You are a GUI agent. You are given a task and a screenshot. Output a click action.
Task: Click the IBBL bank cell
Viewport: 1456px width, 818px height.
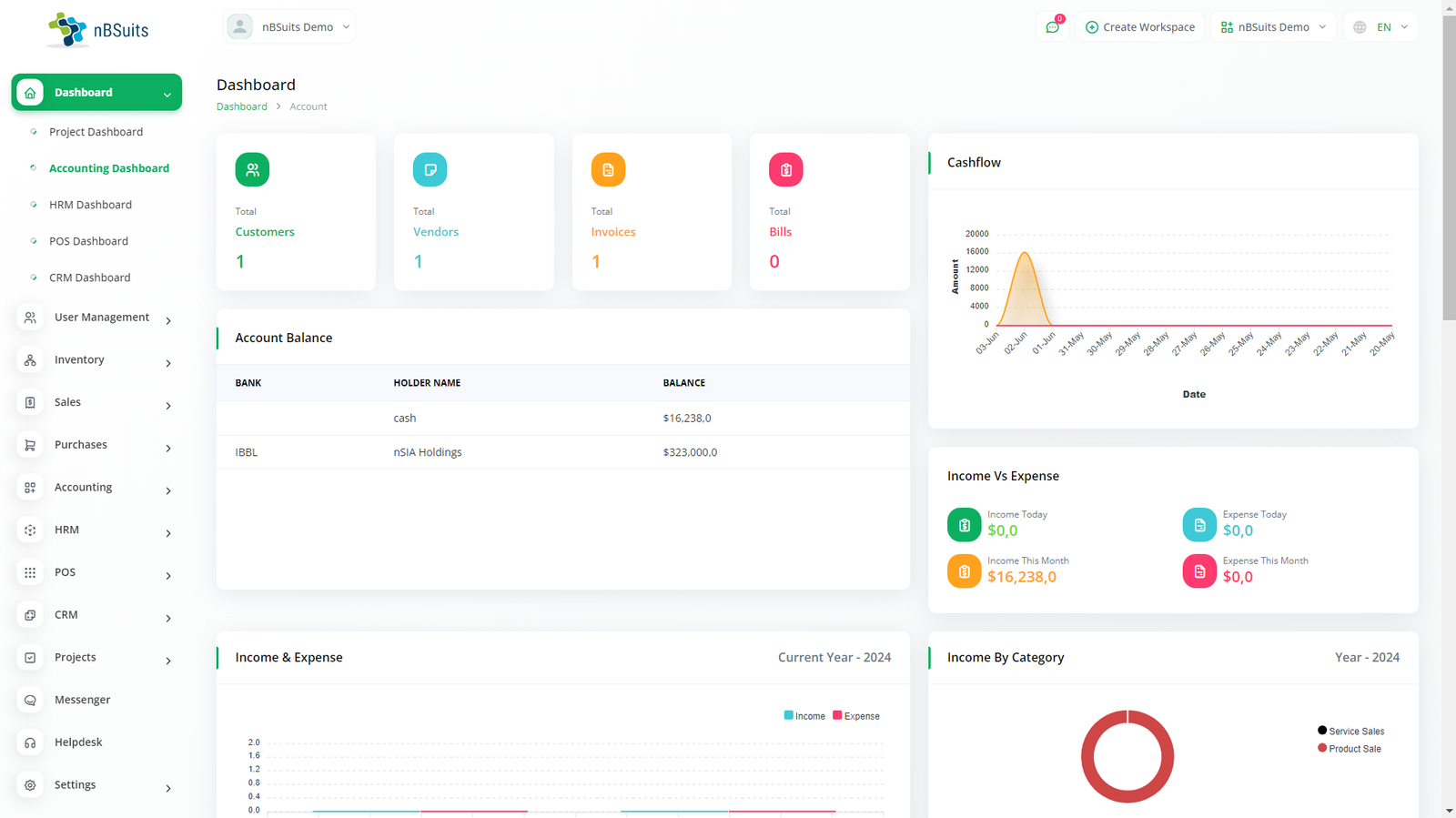pos(247,452)
